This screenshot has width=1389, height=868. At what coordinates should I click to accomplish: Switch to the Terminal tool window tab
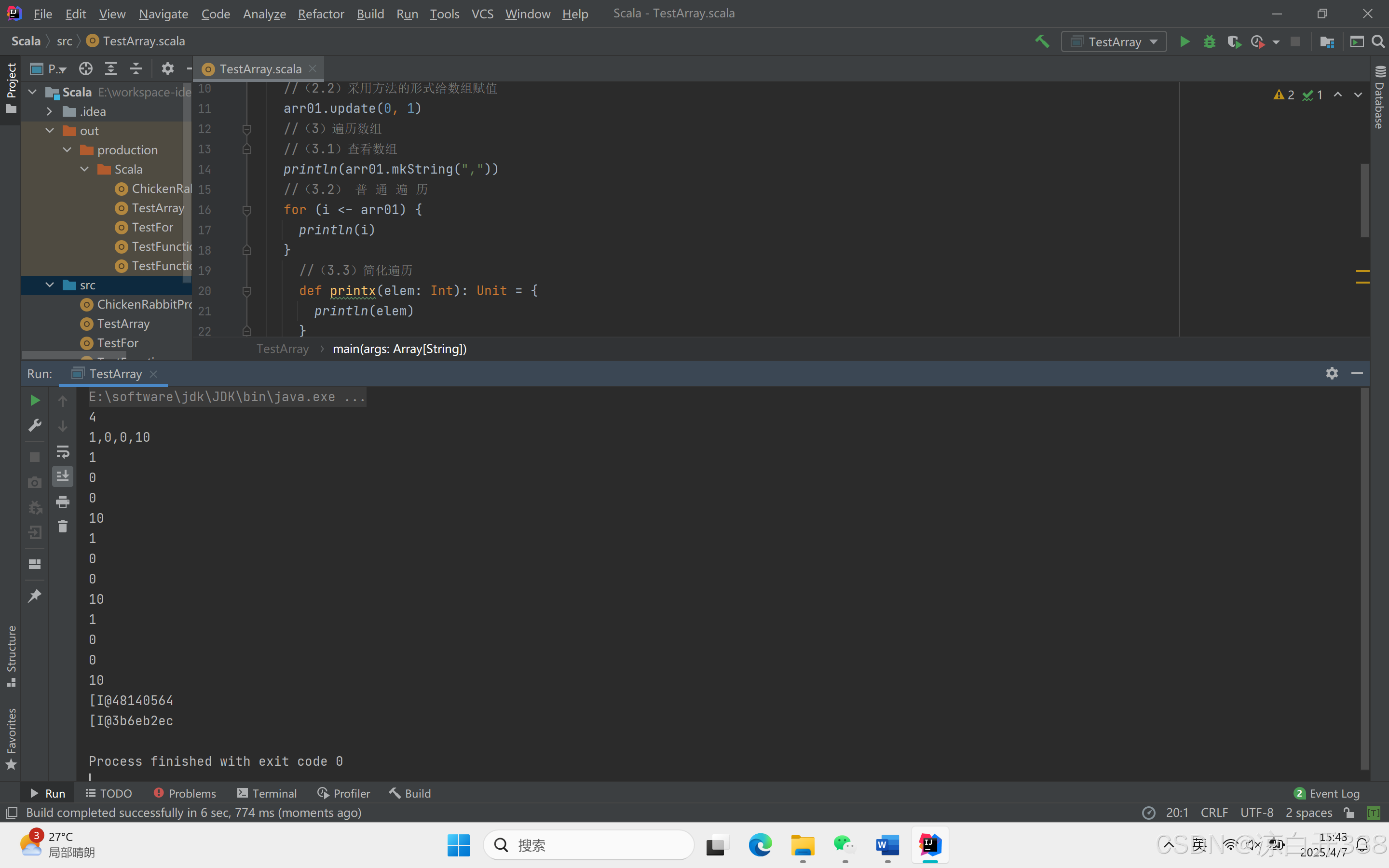(x=267, y=793)
